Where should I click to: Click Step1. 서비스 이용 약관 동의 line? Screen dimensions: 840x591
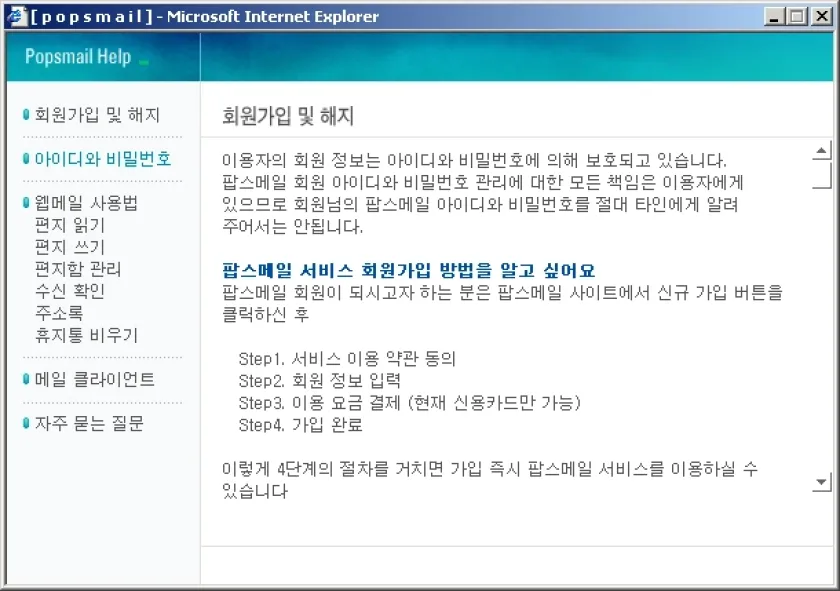347,358
